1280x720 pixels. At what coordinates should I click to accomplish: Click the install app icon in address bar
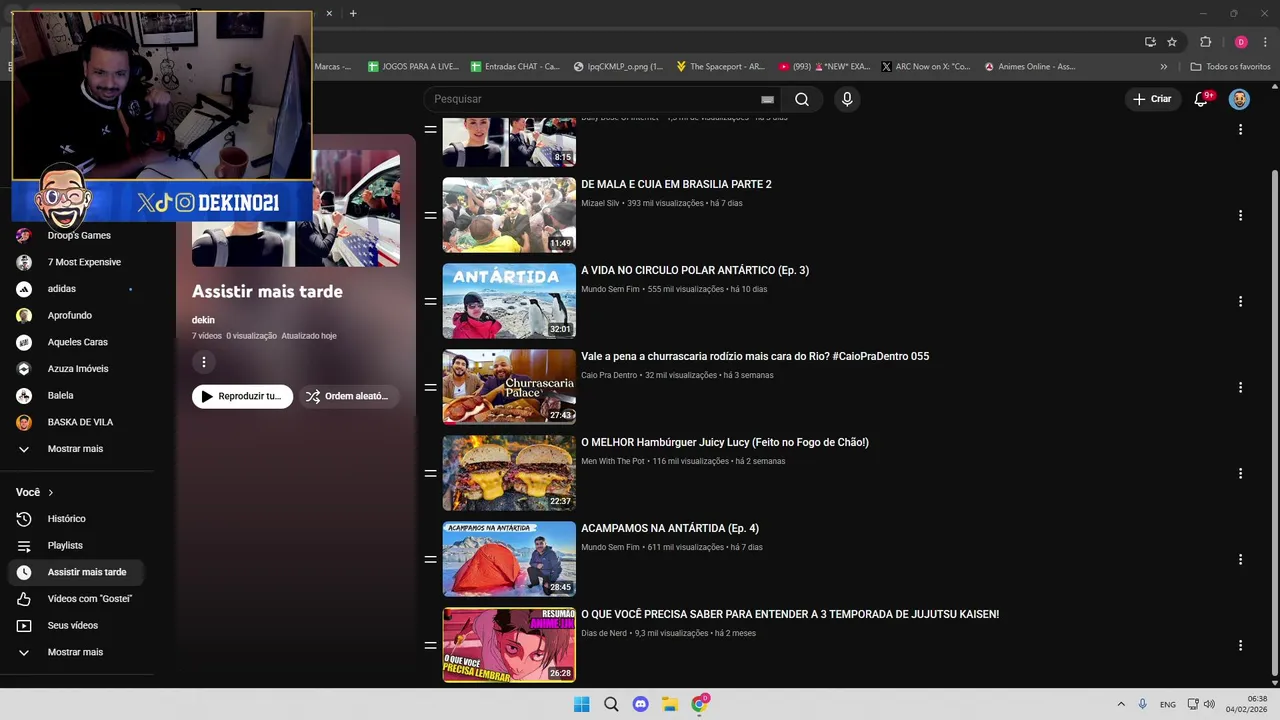(1150, 42)
